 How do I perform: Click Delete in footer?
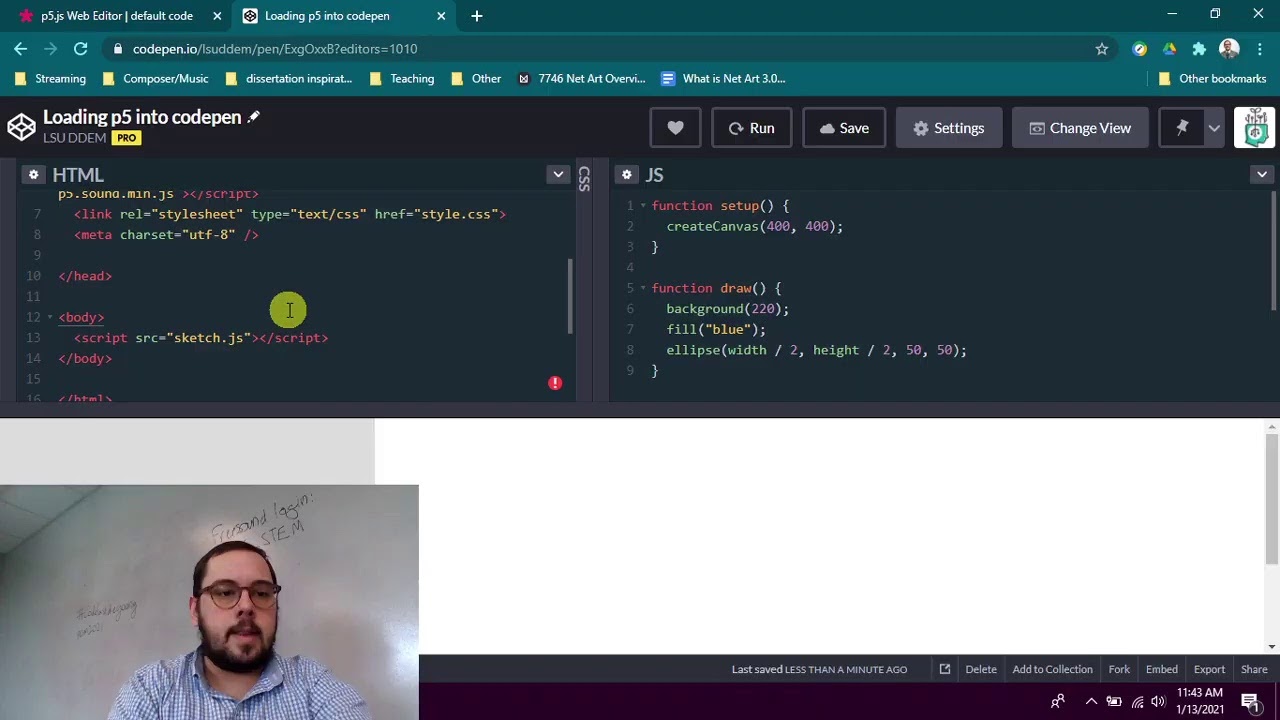point(981,669)
